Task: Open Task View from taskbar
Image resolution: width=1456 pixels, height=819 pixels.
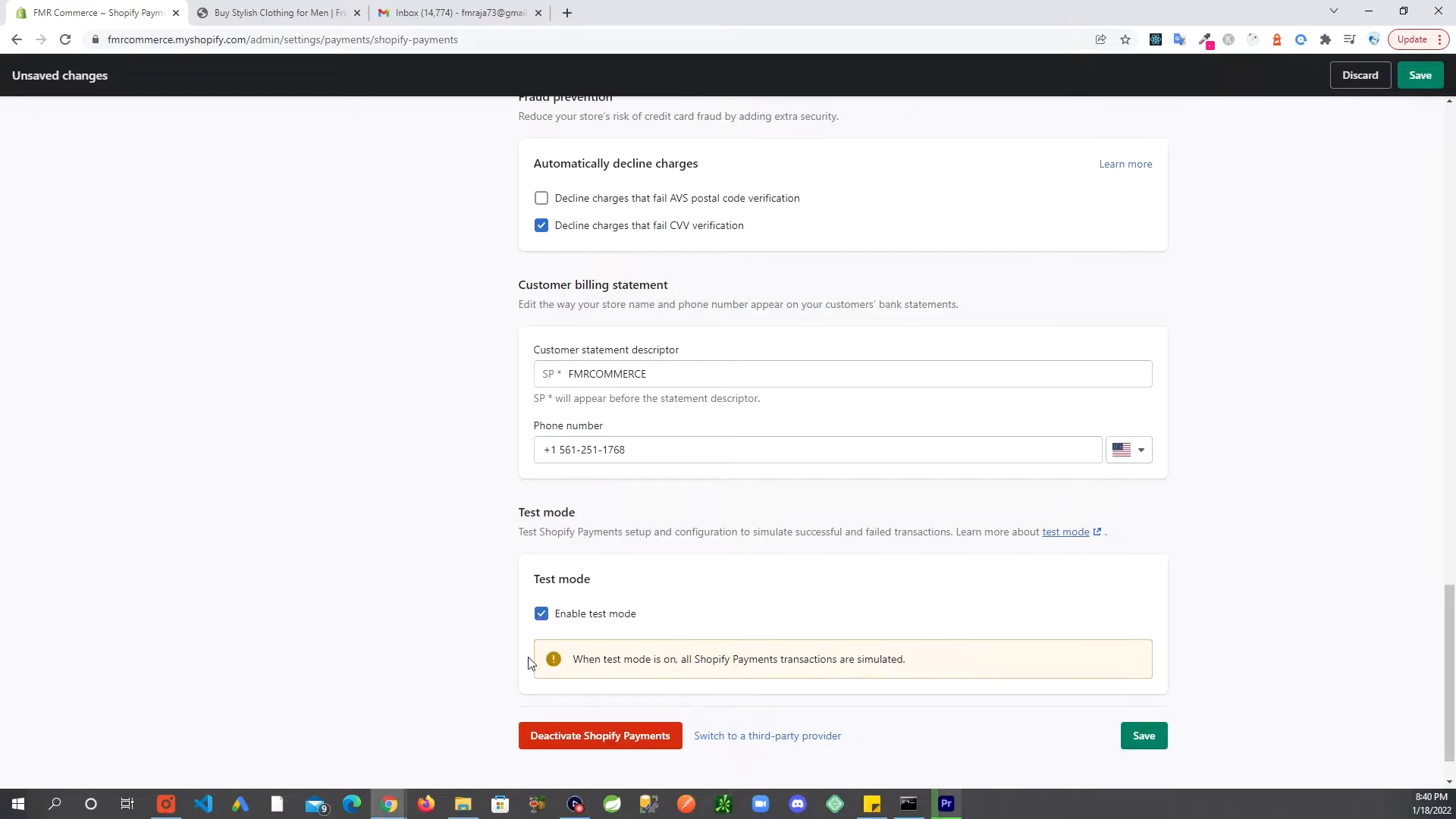Action: (127, 804)
